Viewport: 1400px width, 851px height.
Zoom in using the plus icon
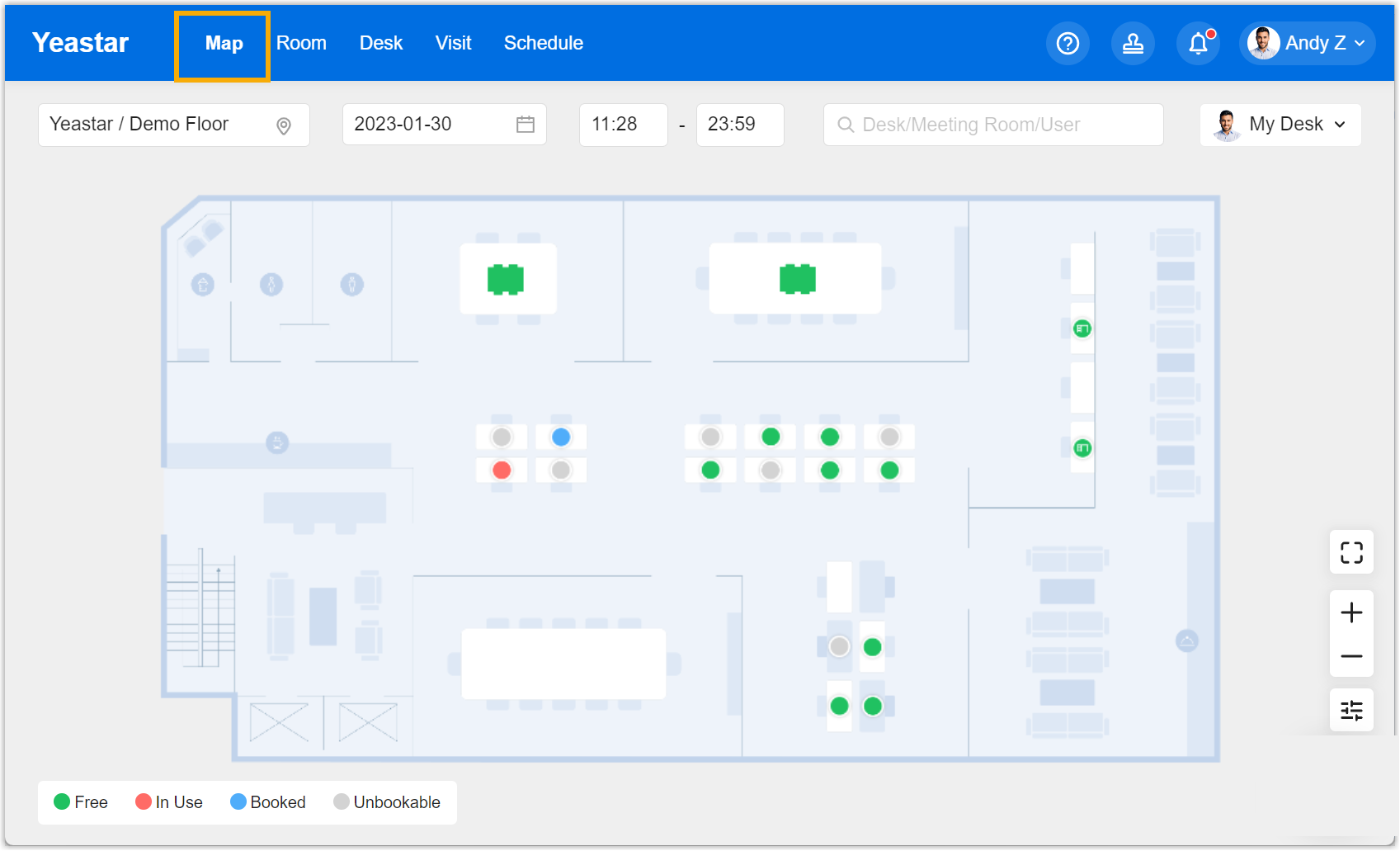pos(1351,612)
